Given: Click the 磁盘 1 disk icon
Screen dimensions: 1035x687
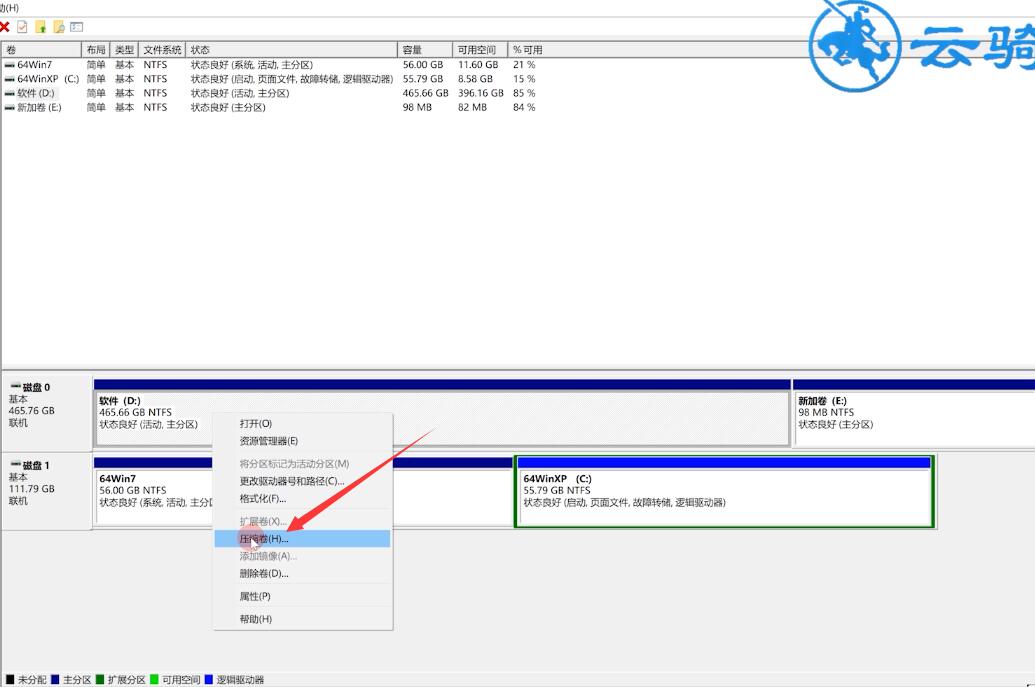Looking at the screenshot, I should click(x=15, y=465).
